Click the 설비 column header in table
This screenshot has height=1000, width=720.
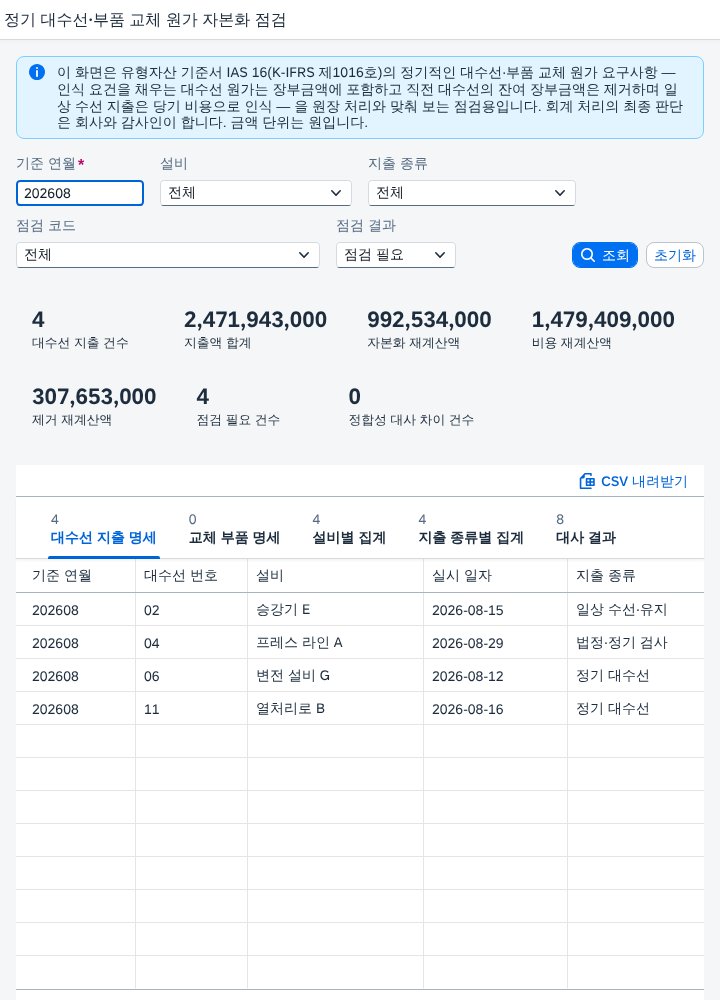[335, 576]
